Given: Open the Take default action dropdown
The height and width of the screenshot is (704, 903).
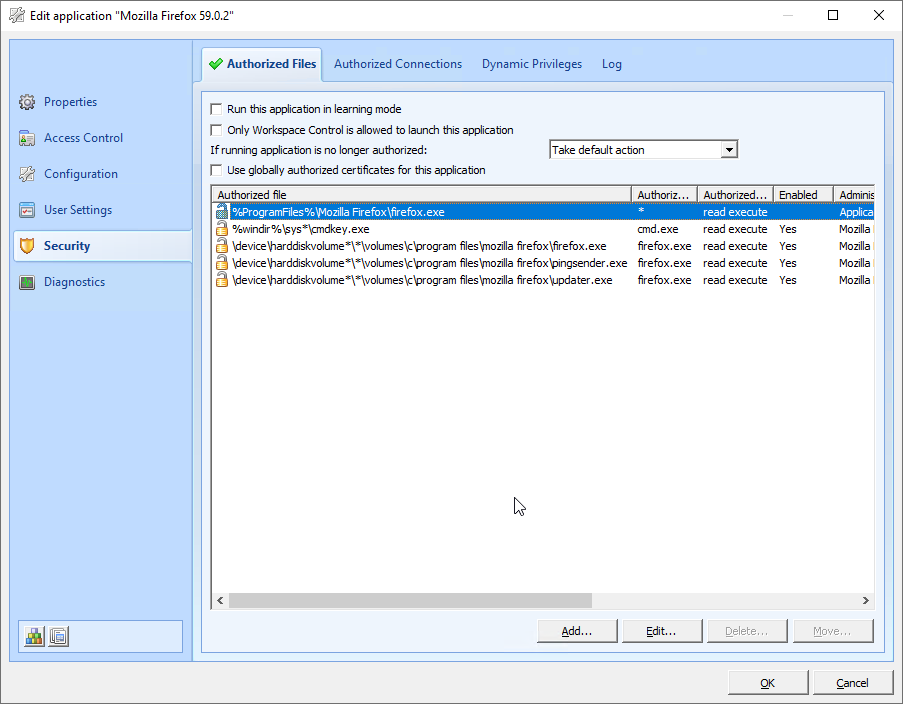Looking at the screenshot, I should (729, 150).
